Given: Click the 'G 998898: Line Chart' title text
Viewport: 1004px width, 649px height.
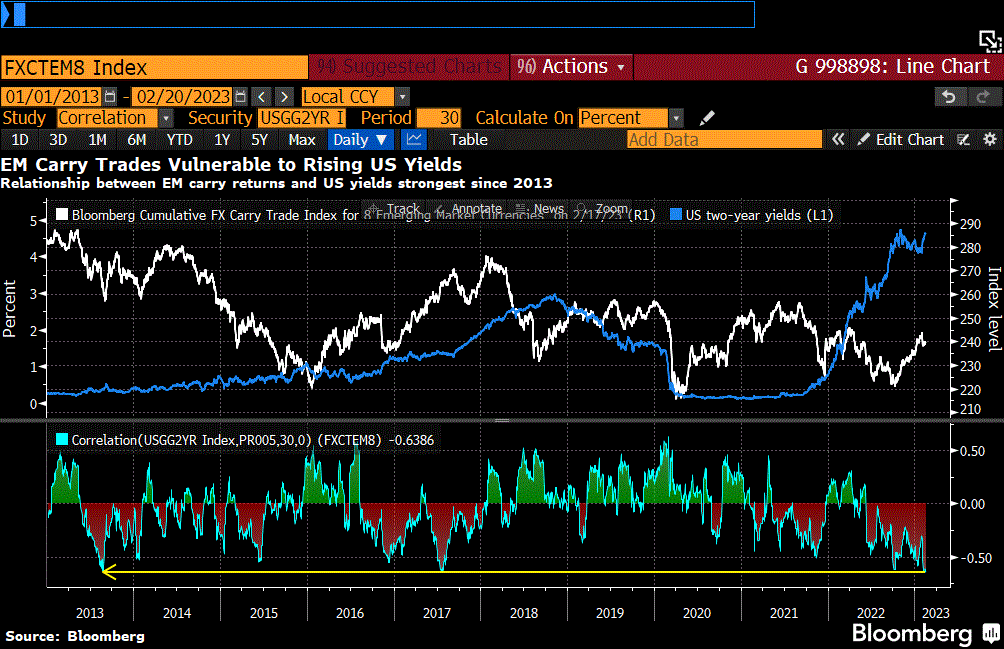Looking at the screenshot, I should [x=893, y=67].
